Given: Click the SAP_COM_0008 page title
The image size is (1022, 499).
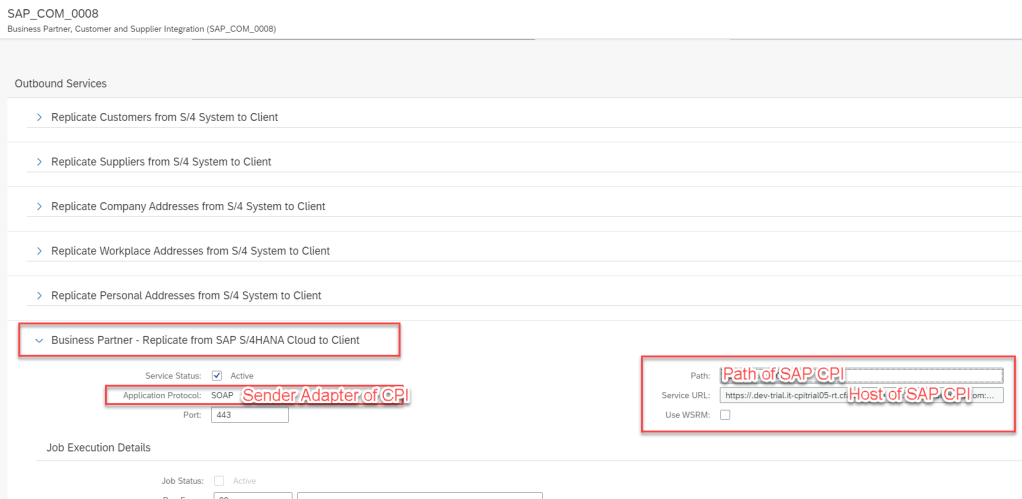Looking at the screenshot, I should [x=53, y=12].
